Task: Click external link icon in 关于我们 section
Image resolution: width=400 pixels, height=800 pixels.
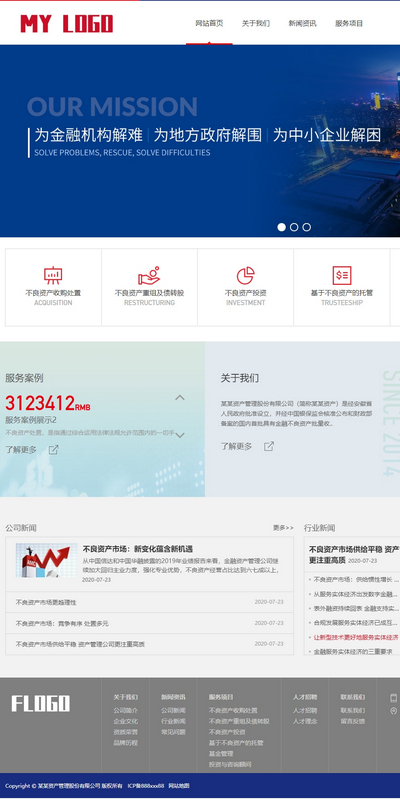Action: click(269, 446)
